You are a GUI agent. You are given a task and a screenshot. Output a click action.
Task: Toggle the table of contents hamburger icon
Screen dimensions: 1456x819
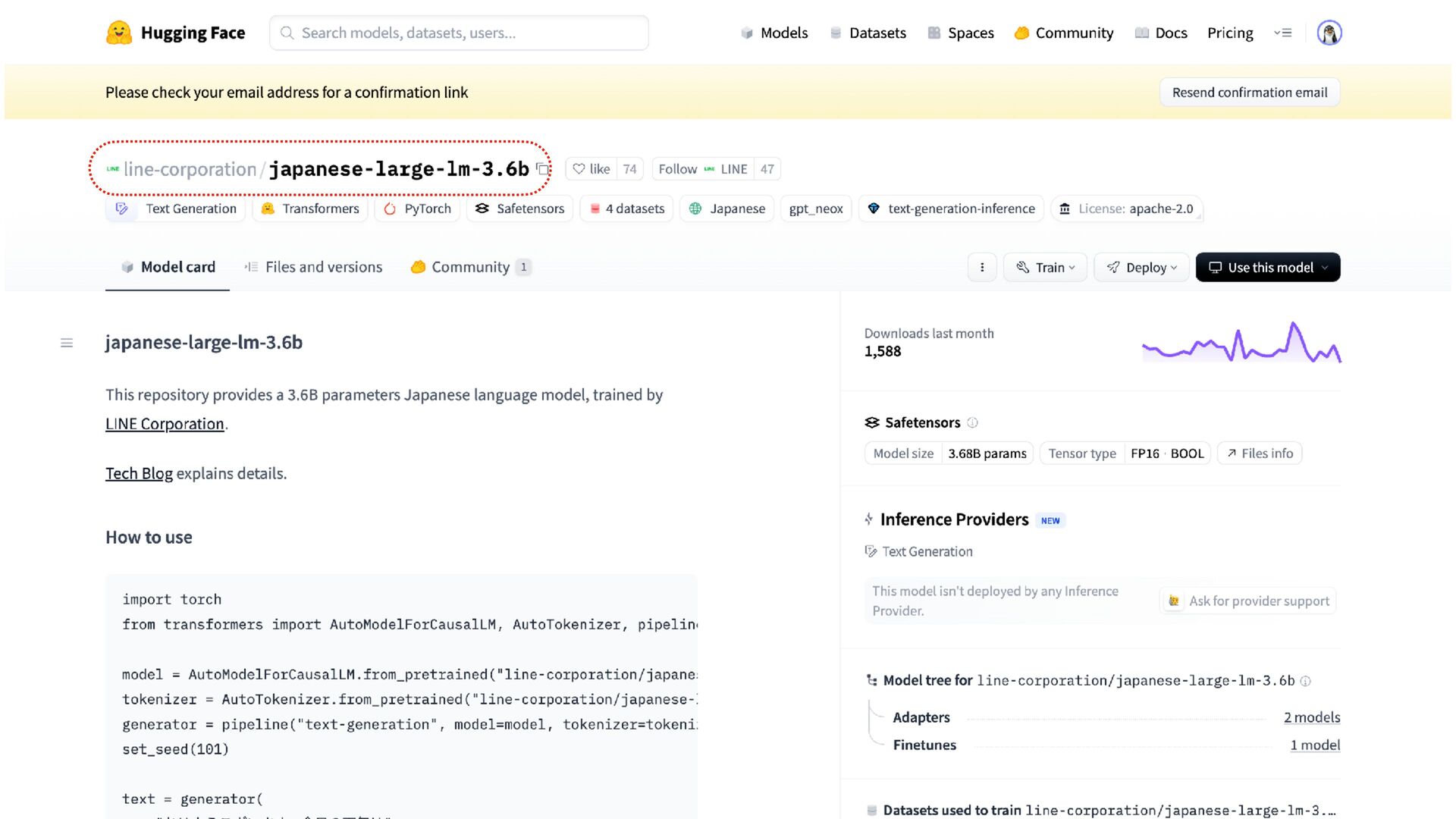click(x=67, y=343)
